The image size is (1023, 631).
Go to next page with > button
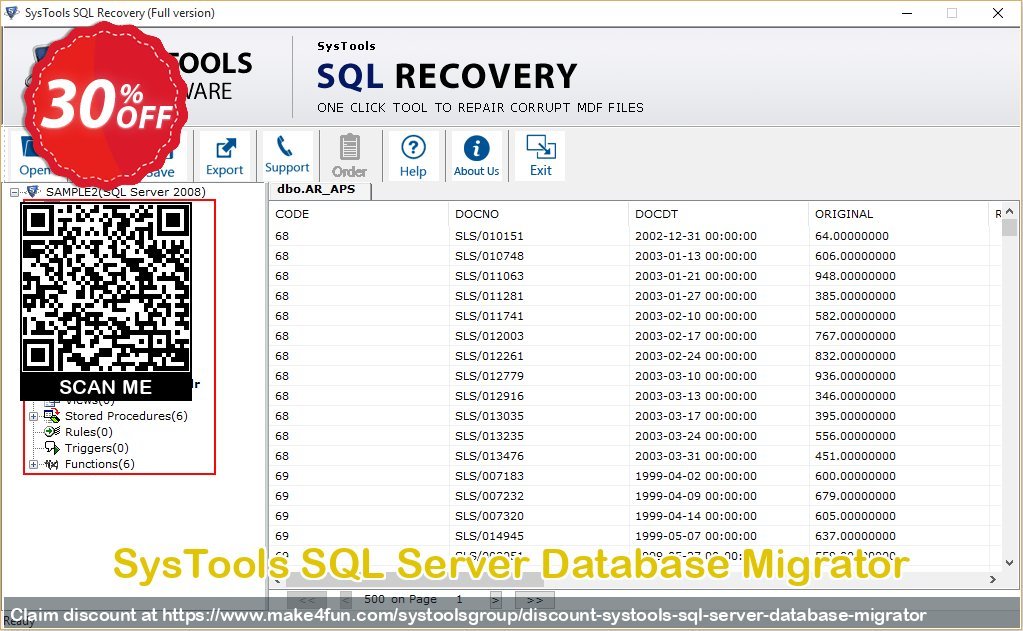click(496, 600)
